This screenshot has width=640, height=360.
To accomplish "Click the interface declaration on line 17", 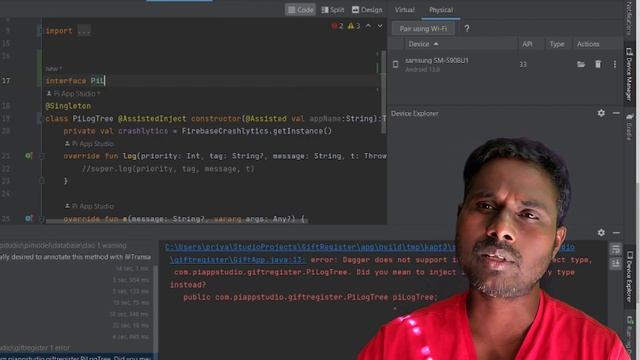I will point(75,81).
